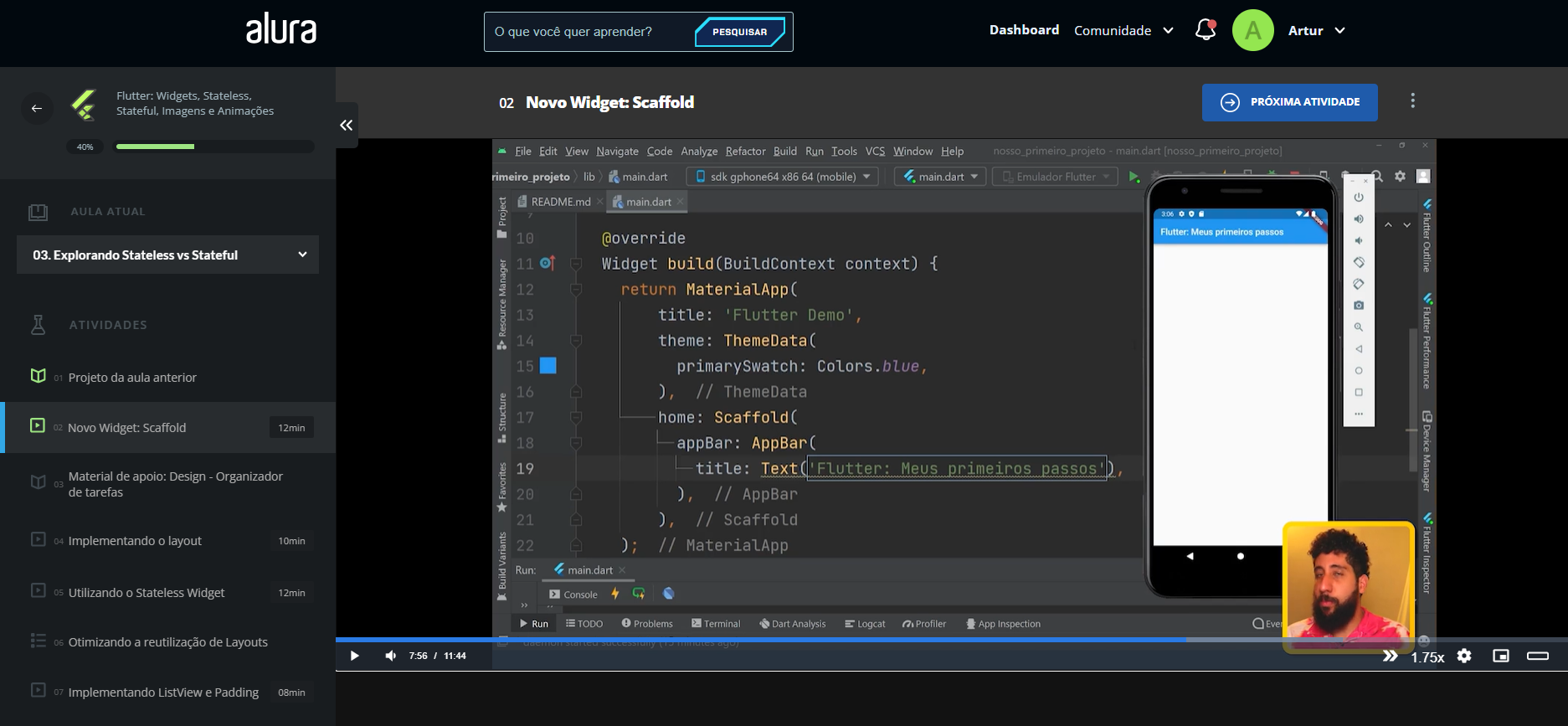
Task: Open the sdk gphone64 device selector dropdown
Action: coord(782,177)
